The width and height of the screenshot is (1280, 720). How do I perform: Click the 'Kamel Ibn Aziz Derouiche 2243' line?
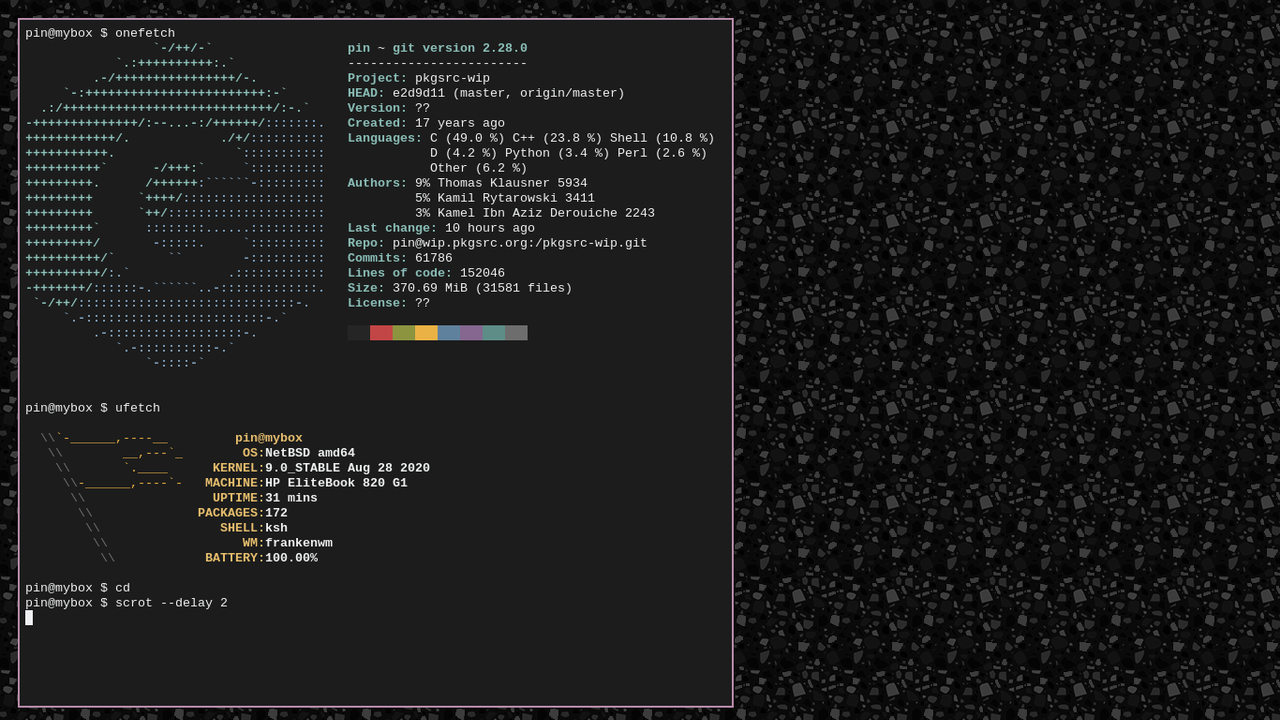[535, 213]
